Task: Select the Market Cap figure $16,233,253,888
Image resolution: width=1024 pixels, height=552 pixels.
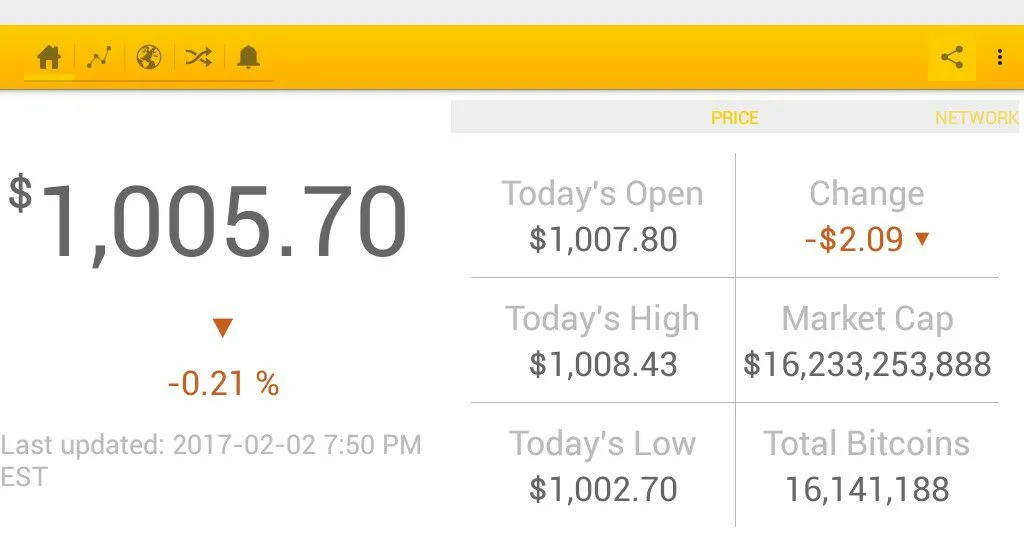Action: [x=867, y=365]
